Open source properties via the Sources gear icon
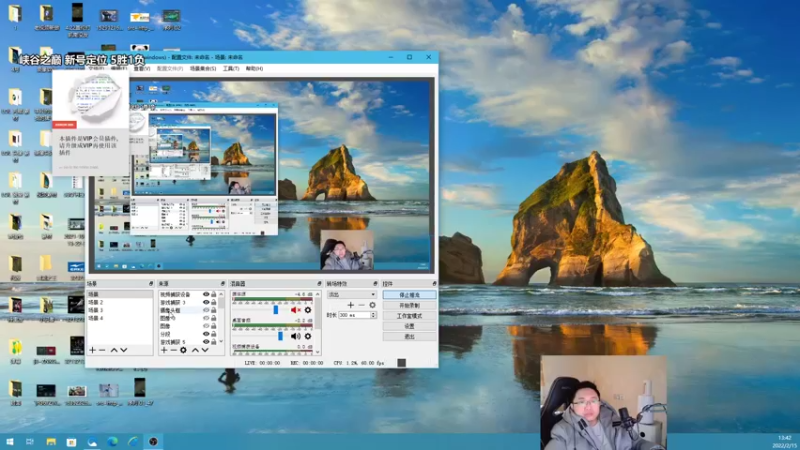Screen dimensions: 800x450 [183, 350]
